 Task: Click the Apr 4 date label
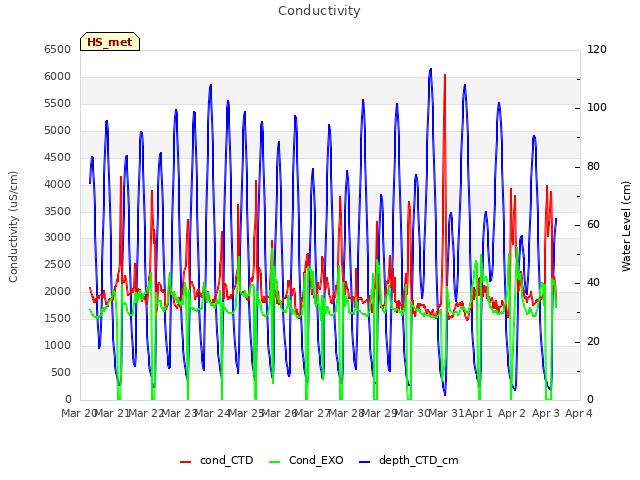click(x=579, y=413)
